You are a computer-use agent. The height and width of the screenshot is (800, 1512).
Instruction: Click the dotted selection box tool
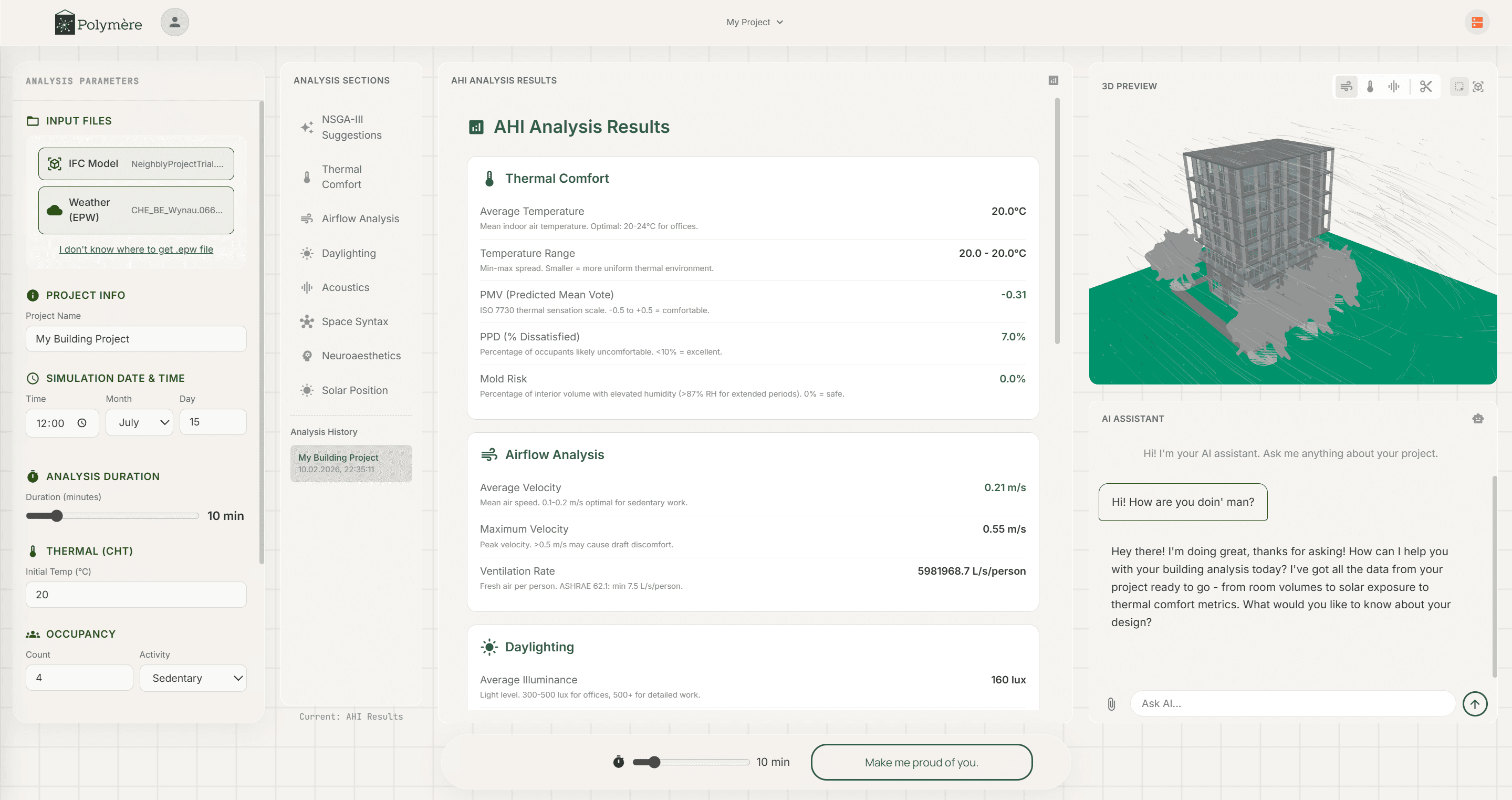(1458, 87)
